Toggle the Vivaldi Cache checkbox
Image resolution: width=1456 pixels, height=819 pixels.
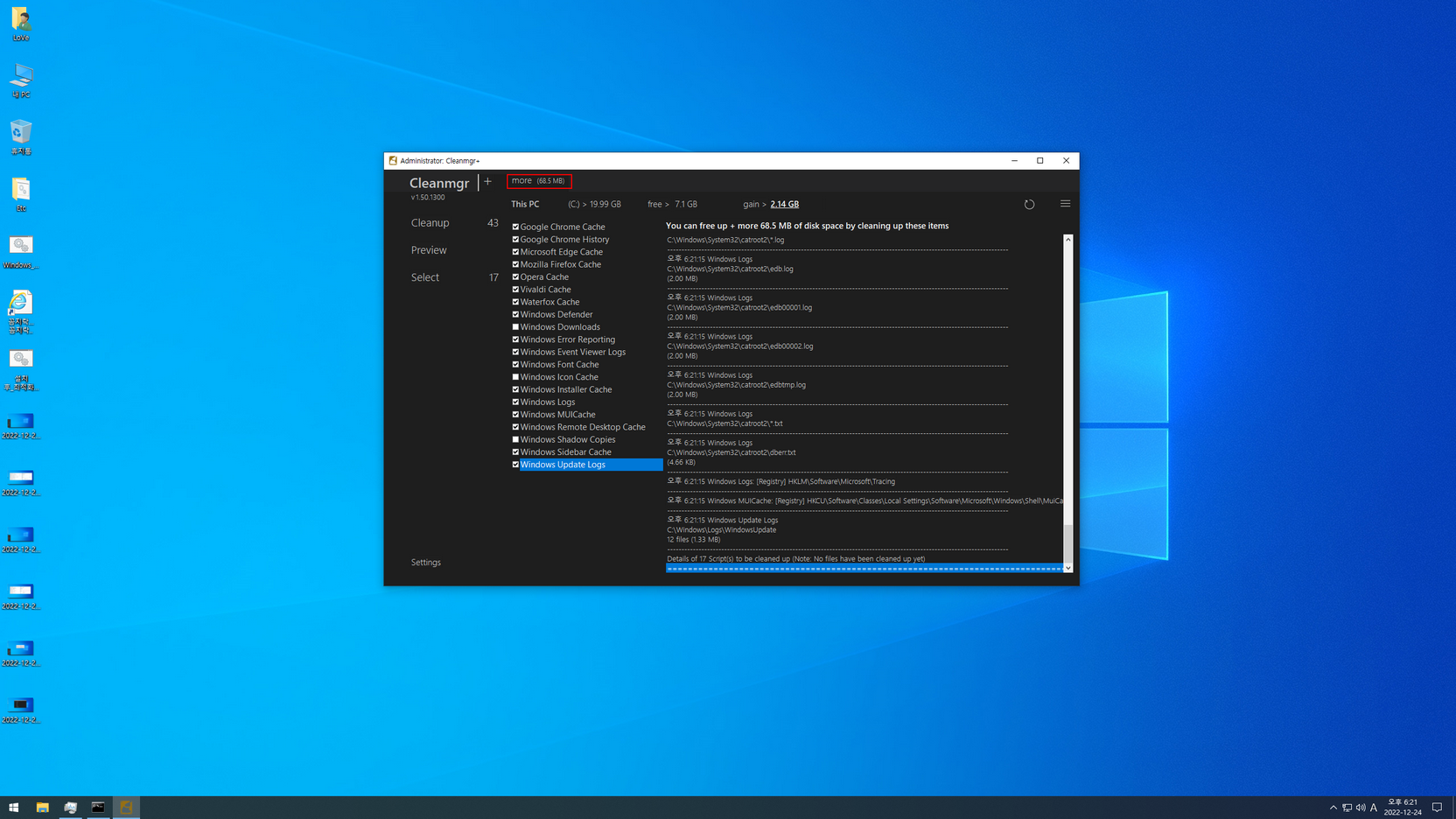[x=515, y=290]
